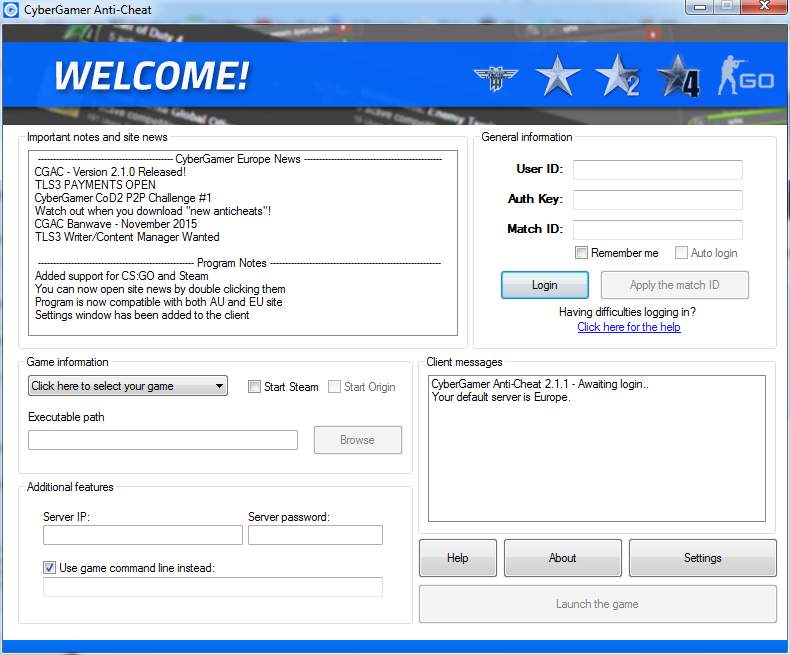Select news item TLS3 PAYMENTS OPEN
This screenshot has width=790, height=655.
95,185
